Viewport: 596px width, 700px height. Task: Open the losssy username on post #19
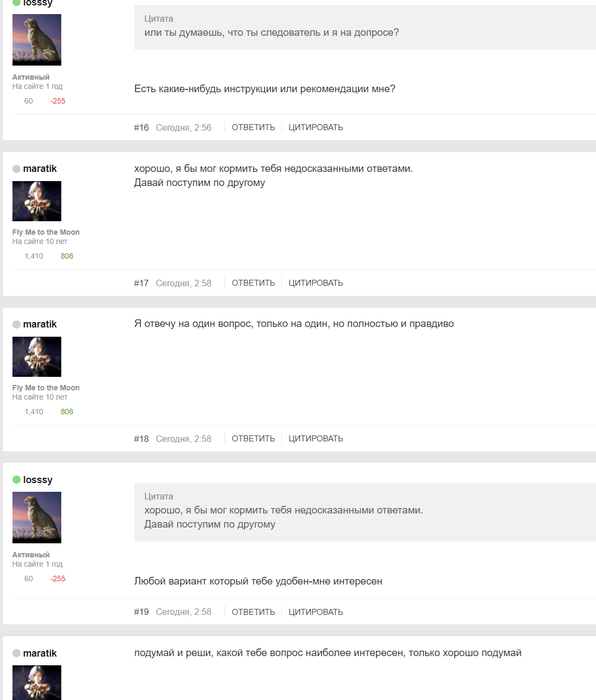[x=38, y=479]
